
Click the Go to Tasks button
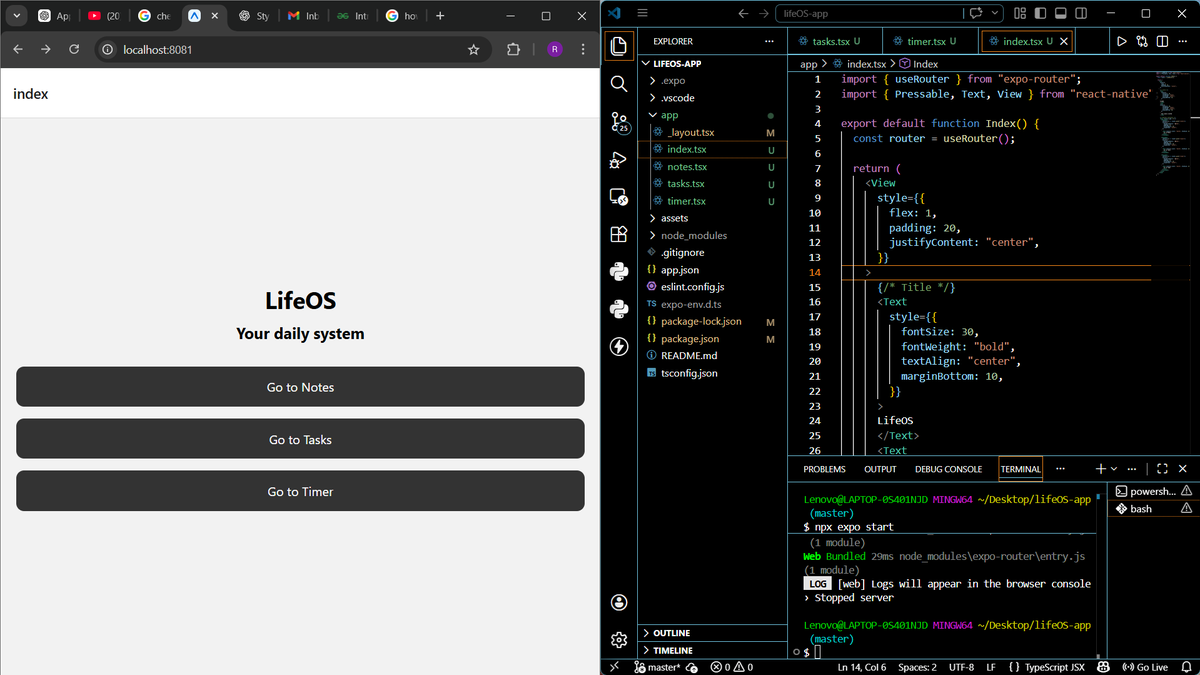300,439
